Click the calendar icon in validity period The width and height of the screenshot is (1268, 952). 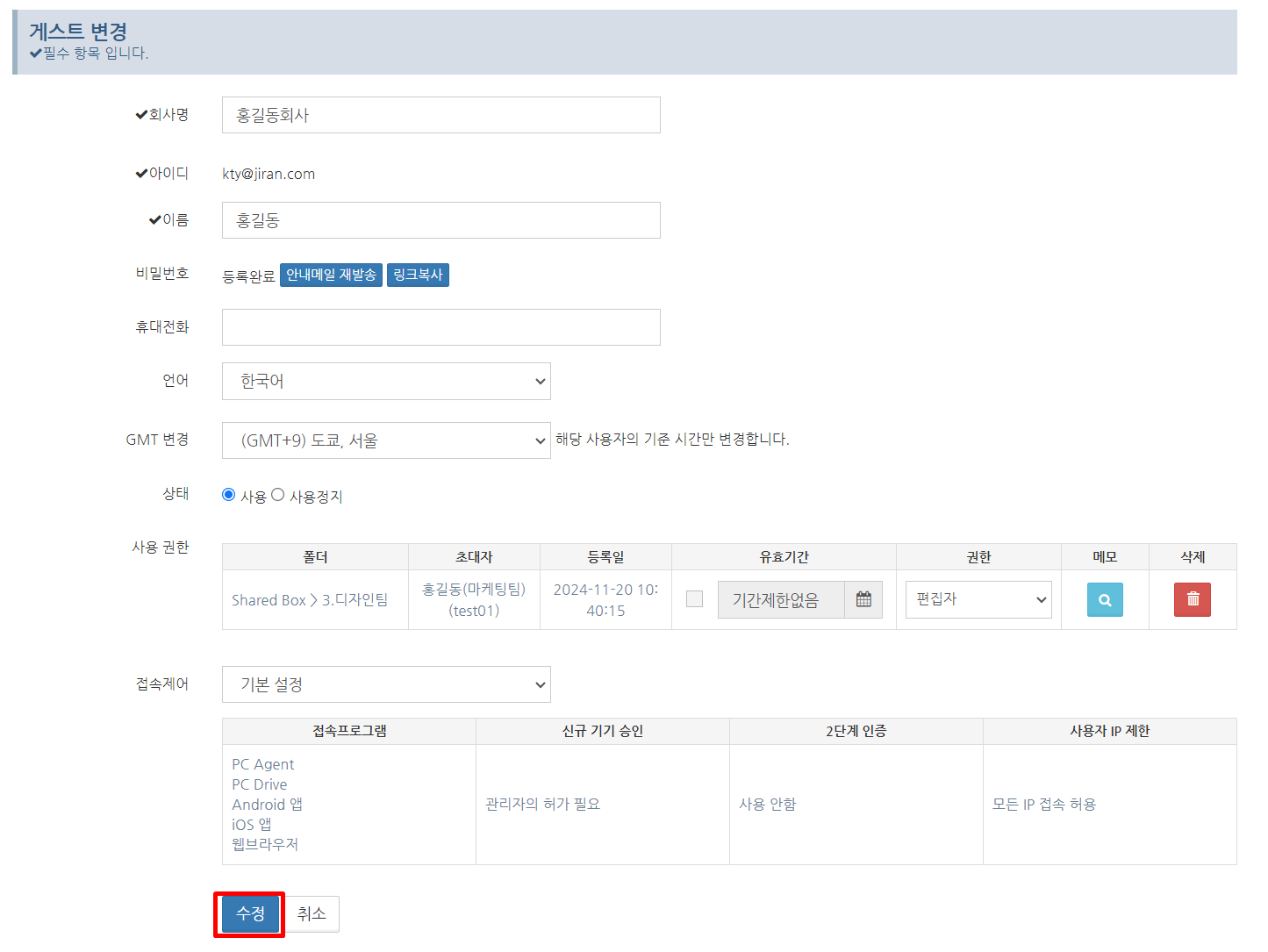863,600
